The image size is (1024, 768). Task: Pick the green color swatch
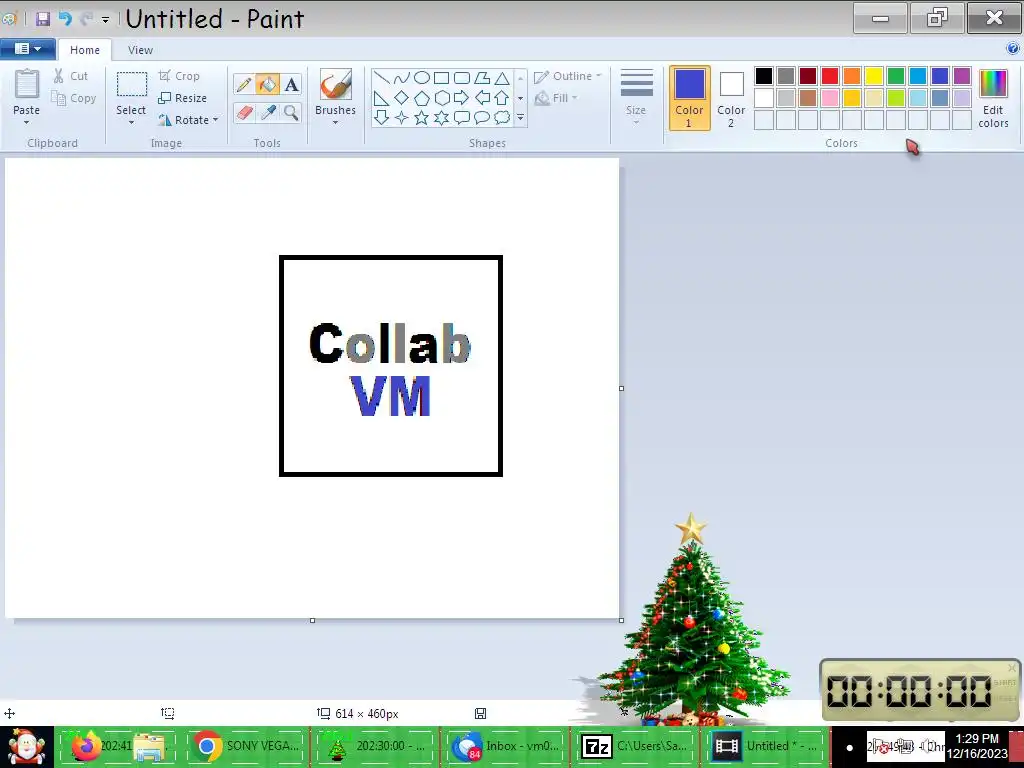896,76
